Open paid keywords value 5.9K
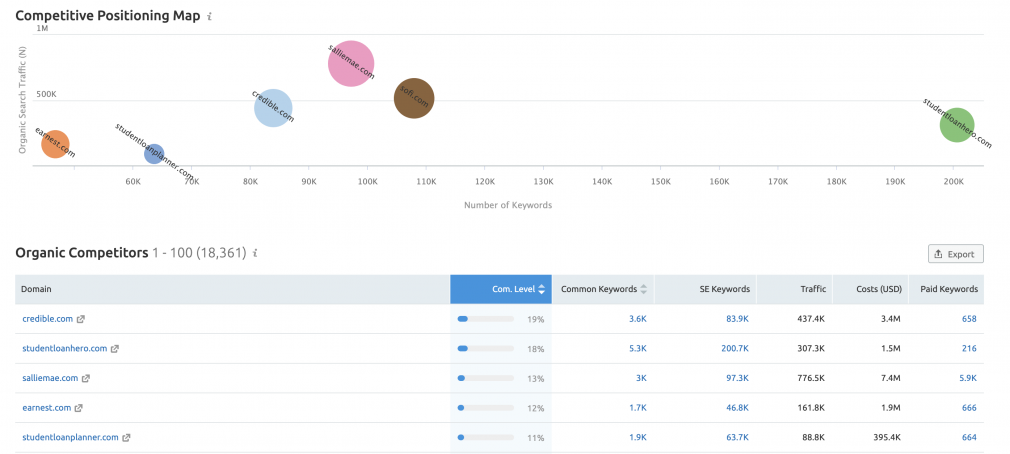 [x=967, y=378]
